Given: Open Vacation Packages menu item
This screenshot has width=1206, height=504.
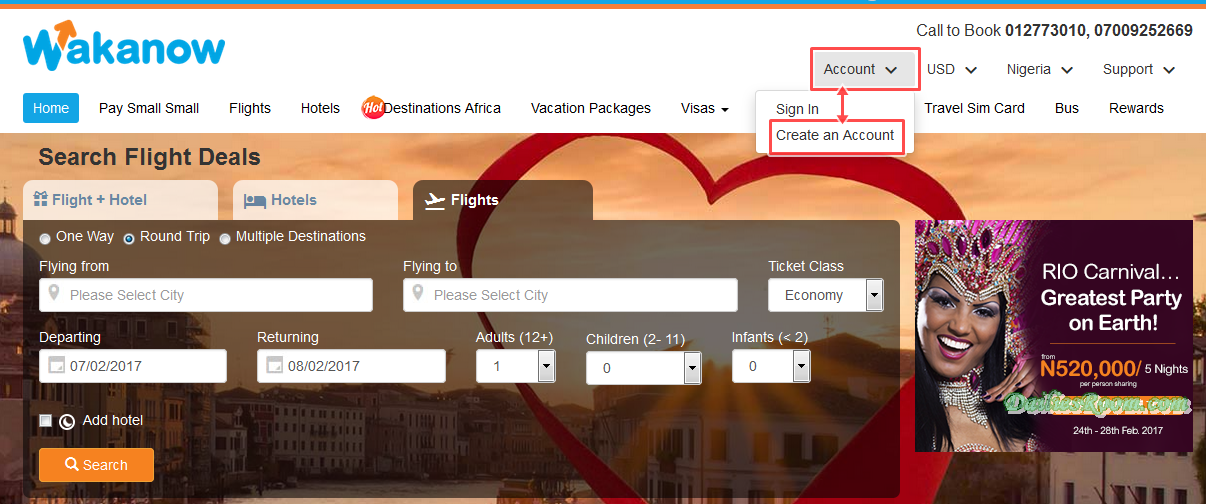Looking at the screenshot, I should 591,108.
